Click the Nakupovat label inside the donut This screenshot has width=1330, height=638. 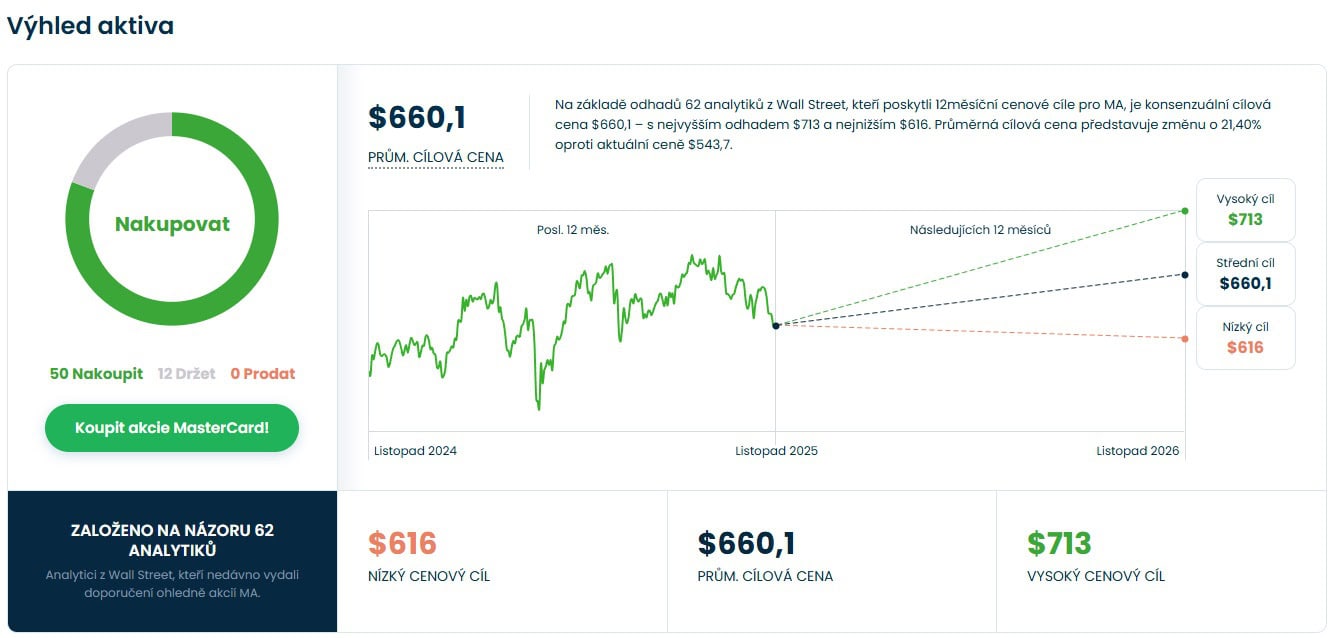pos(172,224)
